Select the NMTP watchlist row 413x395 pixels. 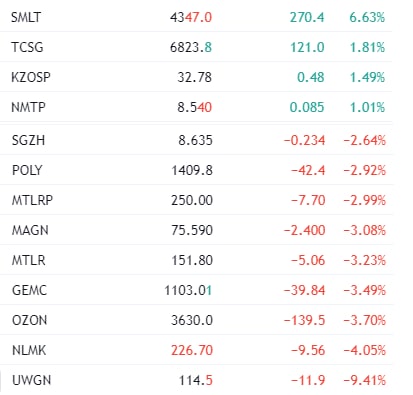tap(196, 107)
